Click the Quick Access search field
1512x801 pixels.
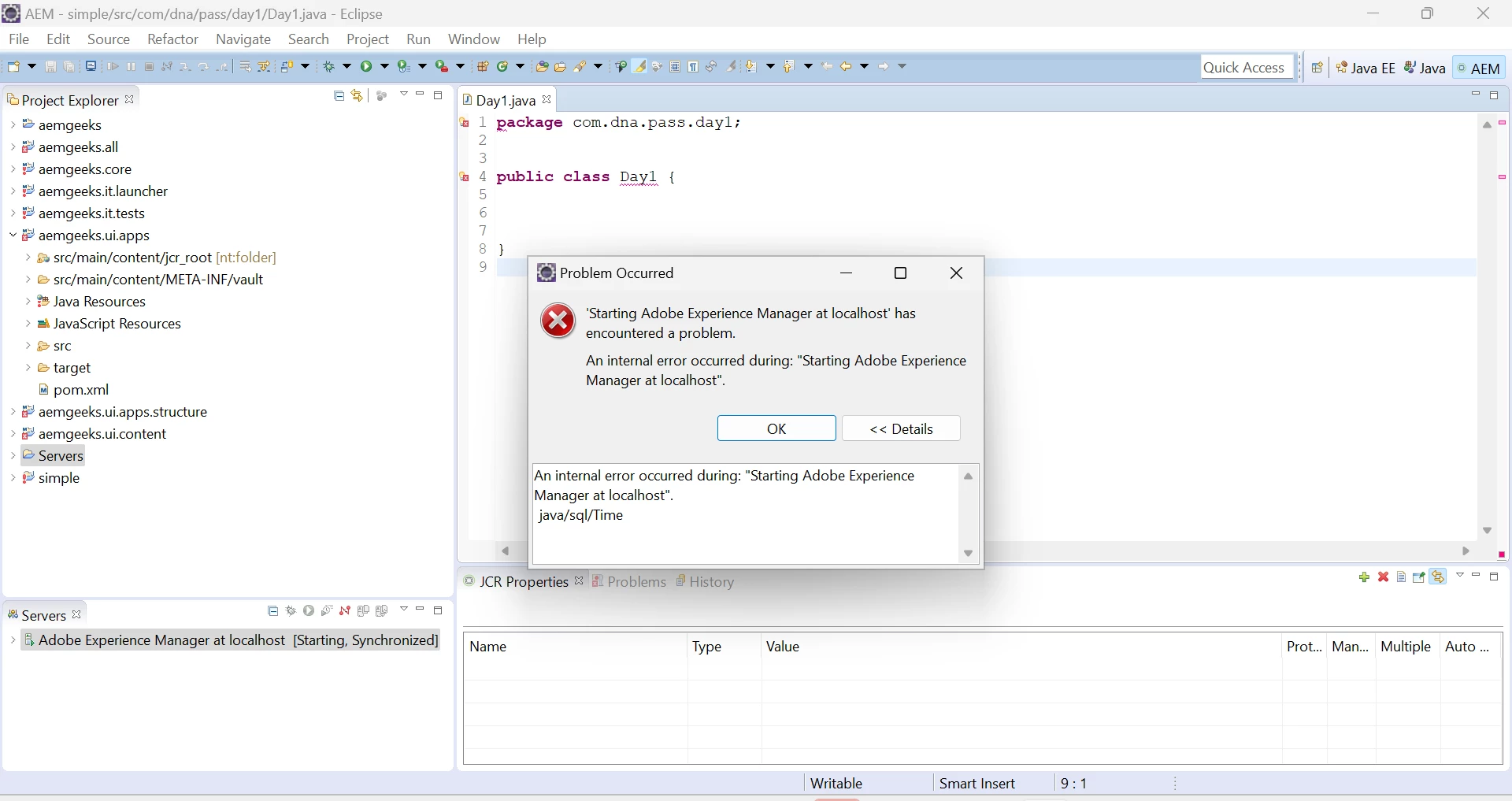pos(1247,68)
